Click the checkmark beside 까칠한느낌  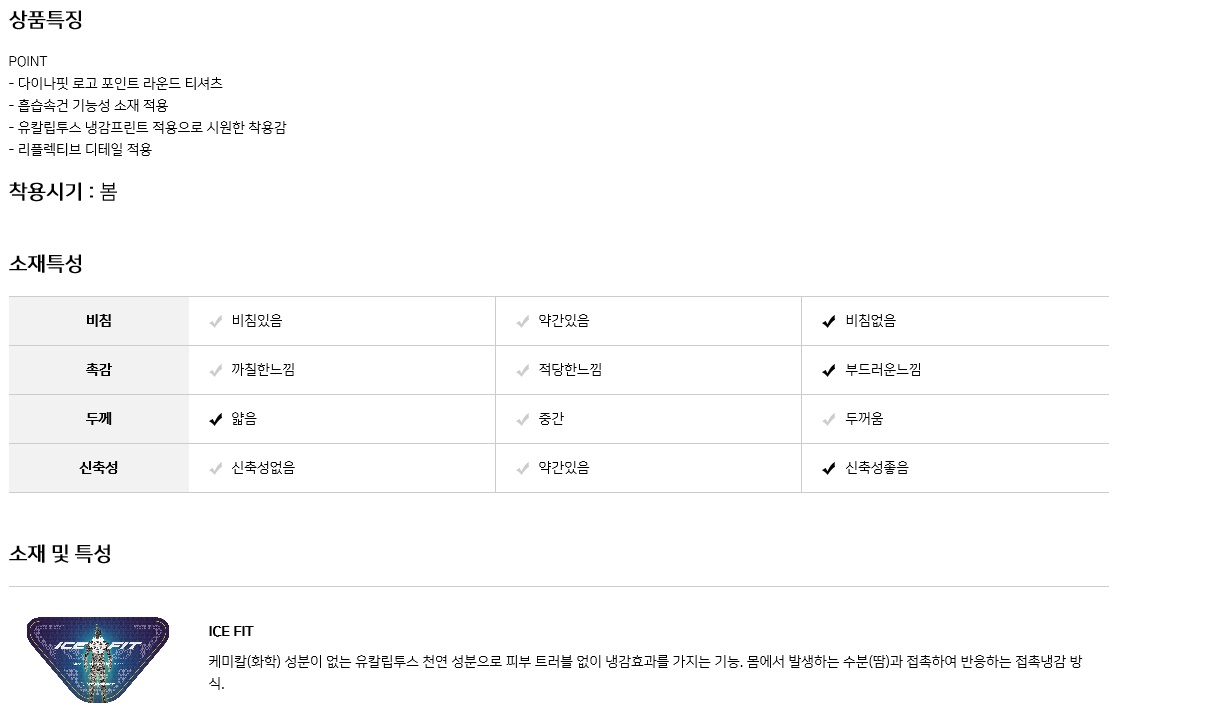point(215,371)
